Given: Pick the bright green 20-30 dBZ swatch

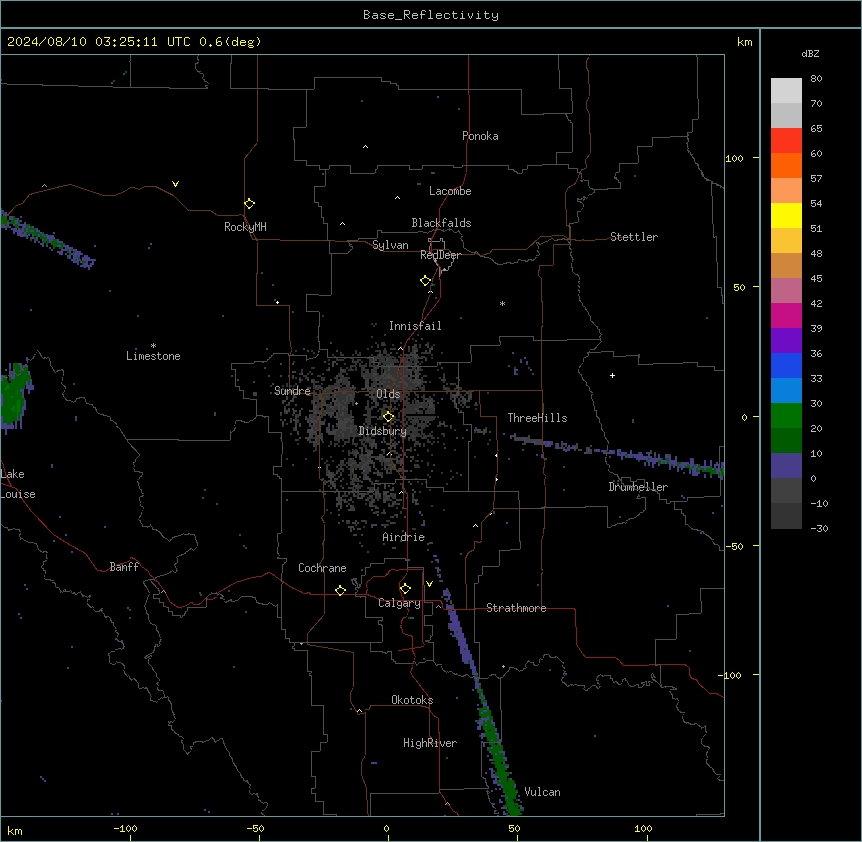Looking at the screenshot, I should pyautogui.click(x=786, y=416).
